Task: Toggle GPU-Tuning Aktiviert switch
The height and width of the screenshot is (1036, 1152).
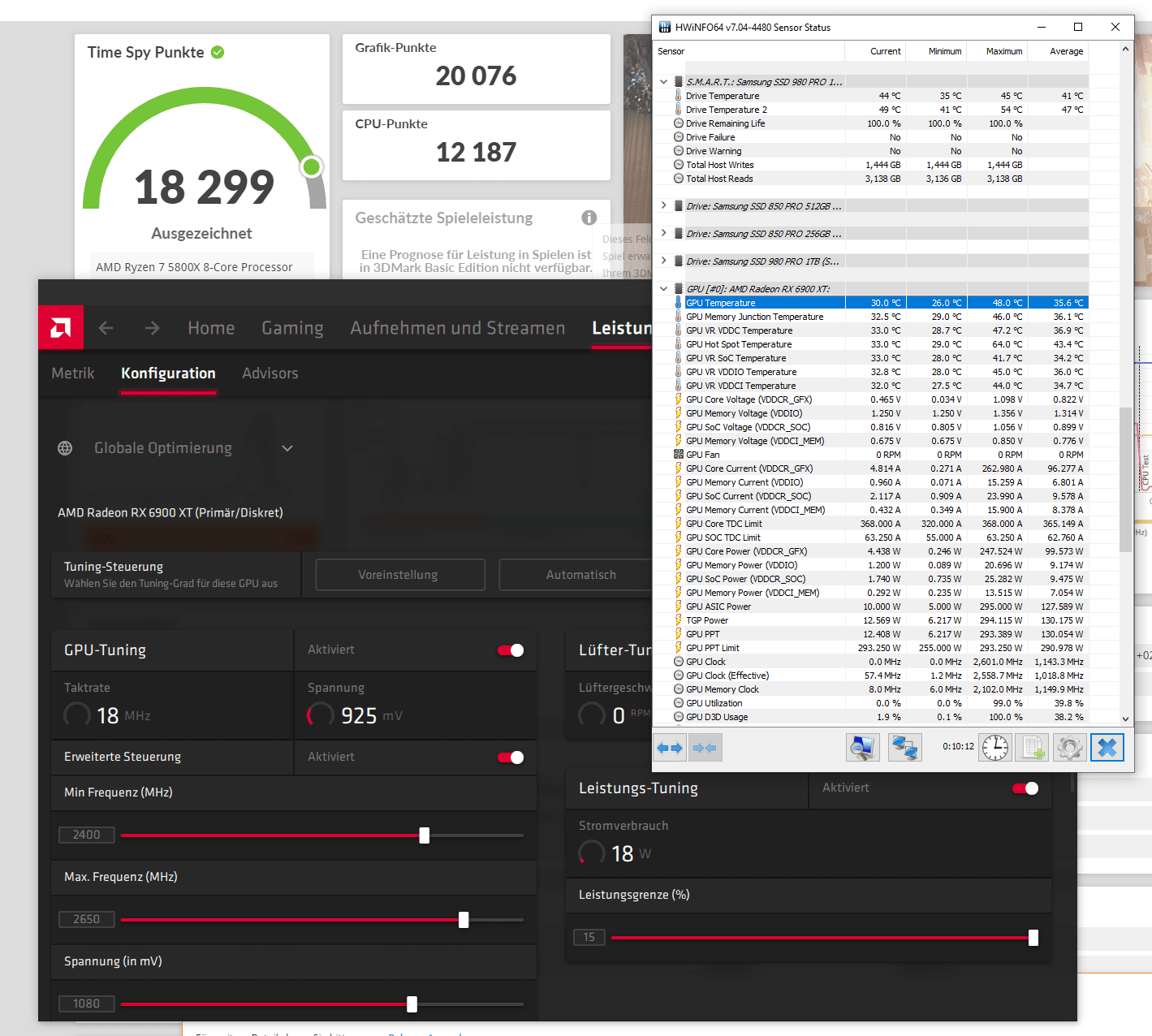Action: (511, 650)
